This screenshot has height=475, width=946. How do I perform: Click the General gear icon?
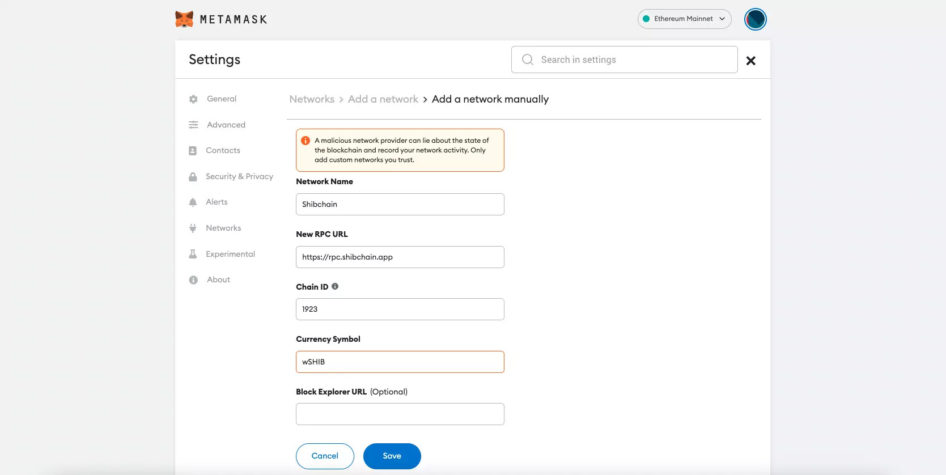tap(193, 99)
